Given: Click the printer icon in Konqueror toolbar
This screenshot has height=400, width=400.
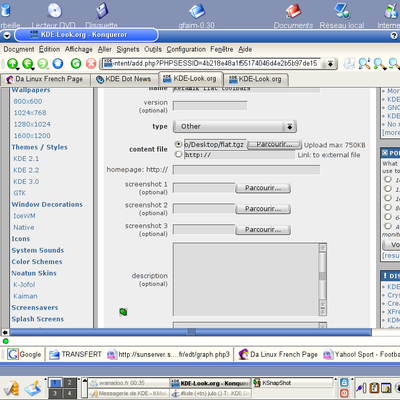Looking at the screenshot, I should [x=349, y=63].
